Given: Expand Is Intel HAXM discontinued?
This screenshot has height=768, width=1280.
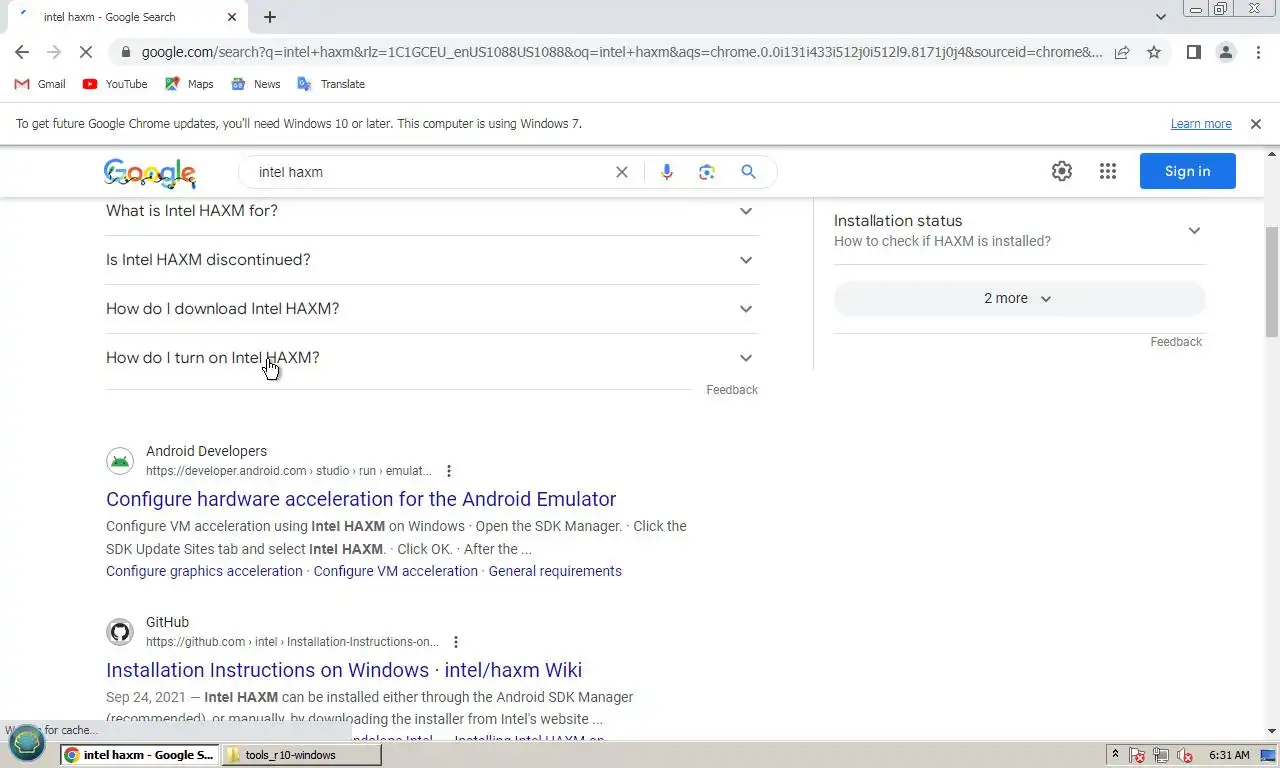Looking at the screenshot, I should [x=432, y=260].
